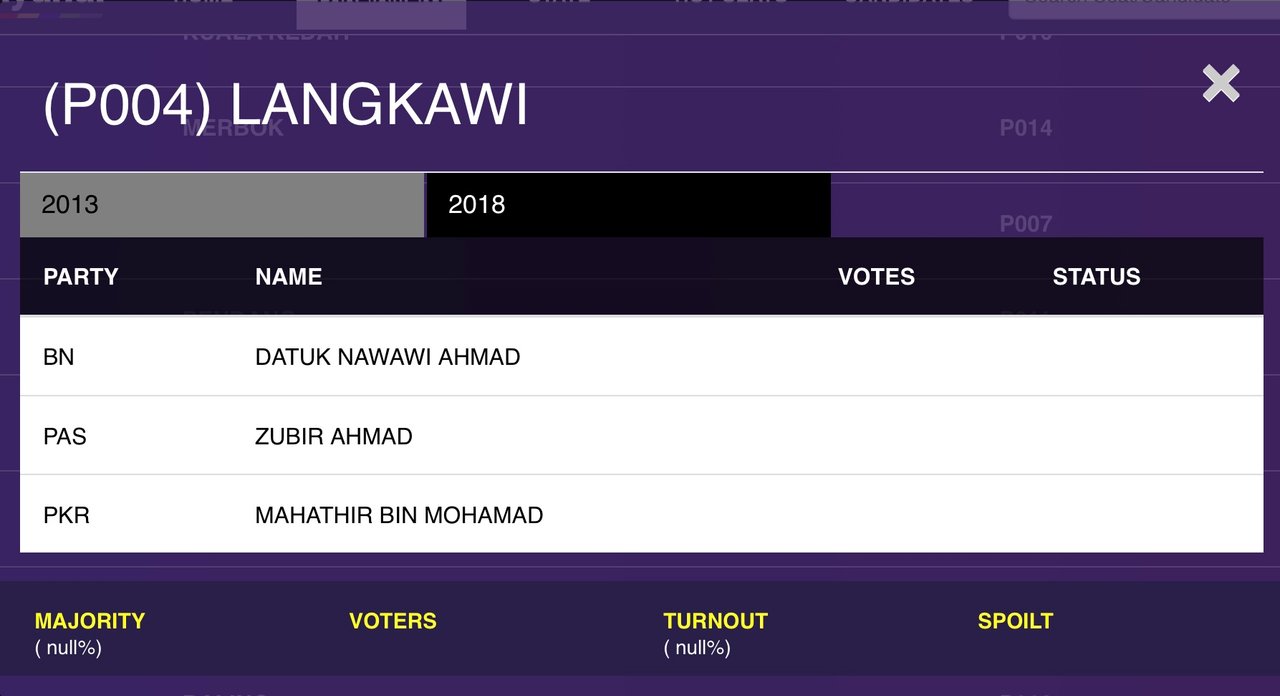This screenshot has height=696, width=1280.
Task: Click the PKR party cell
Action: click(x=66, y=516)
